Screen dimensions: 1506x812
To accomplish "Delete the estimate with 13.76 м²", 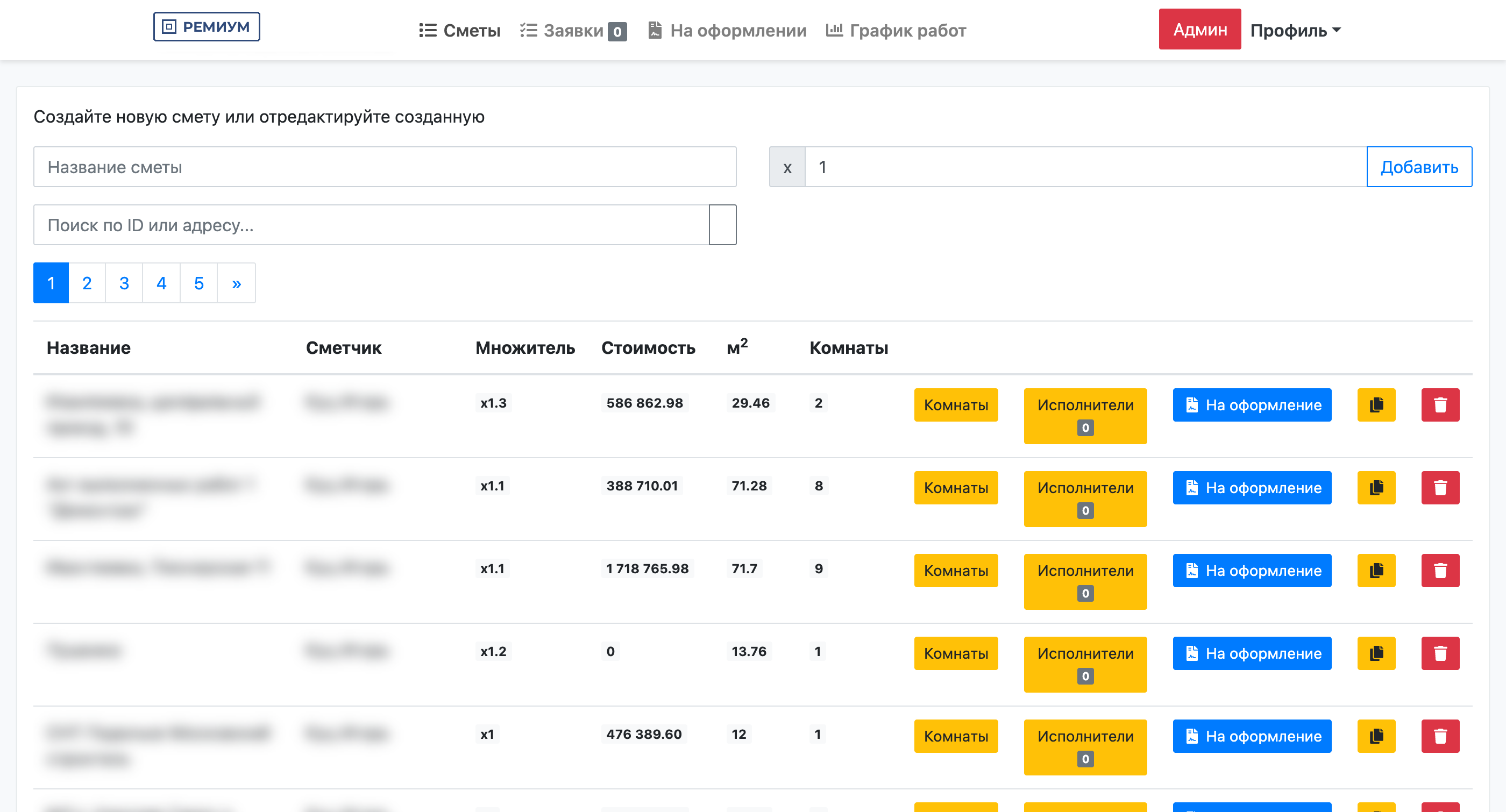I will tap(1440, 653).
